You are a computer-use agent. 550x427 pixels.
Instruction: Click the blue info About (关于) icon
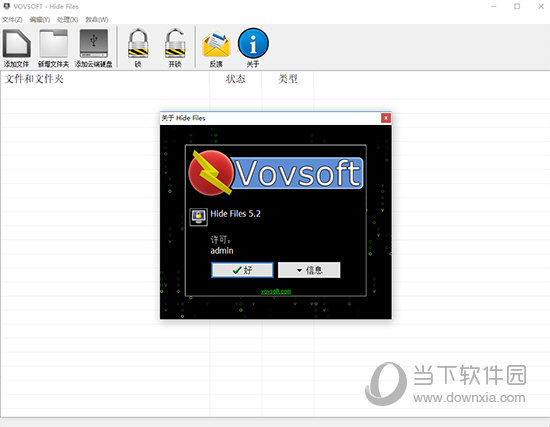253,43
